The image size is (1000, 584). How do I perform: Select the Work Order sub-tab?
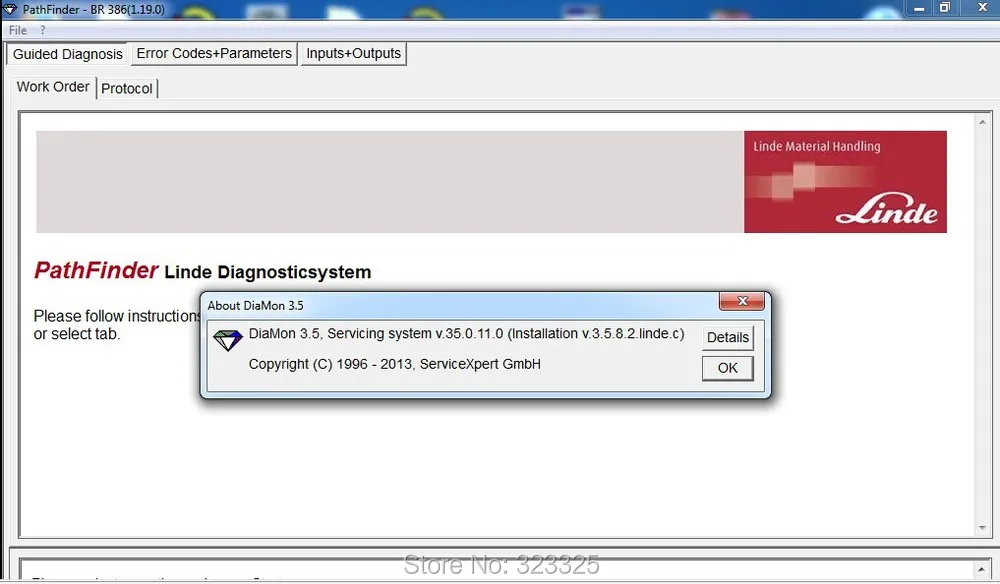point(53,87)
